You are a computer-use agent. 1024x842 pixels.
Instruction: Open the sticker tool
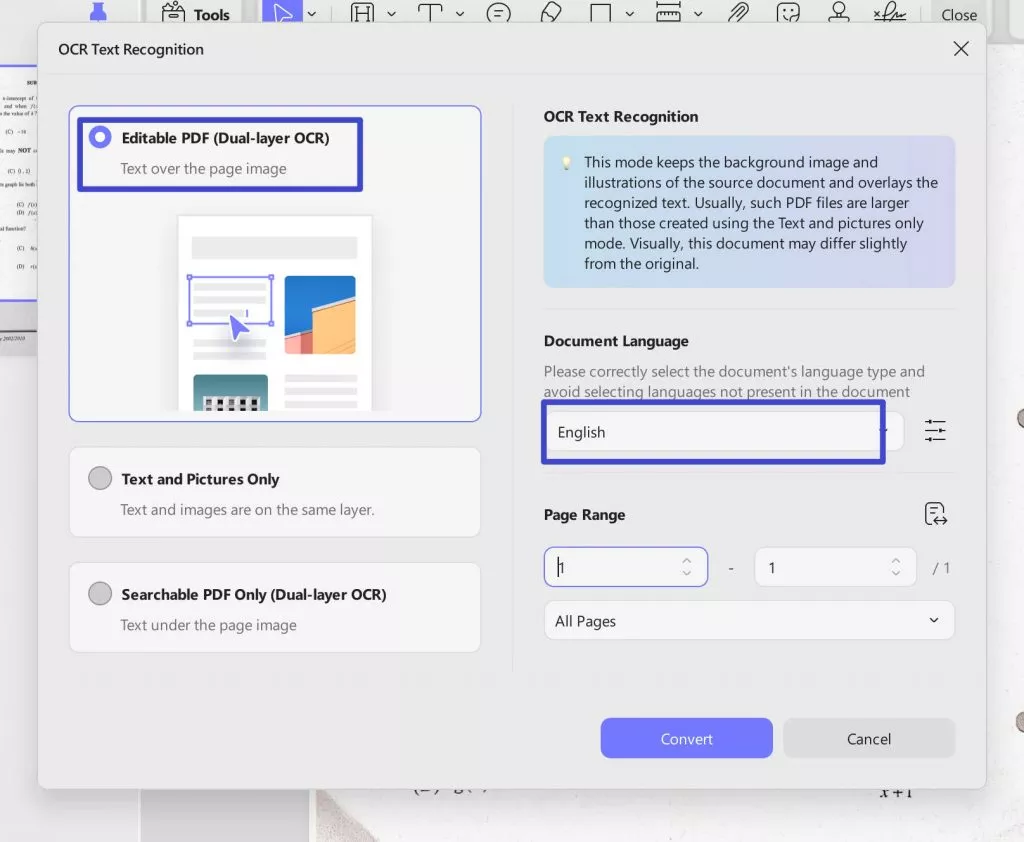coord(789,13)
